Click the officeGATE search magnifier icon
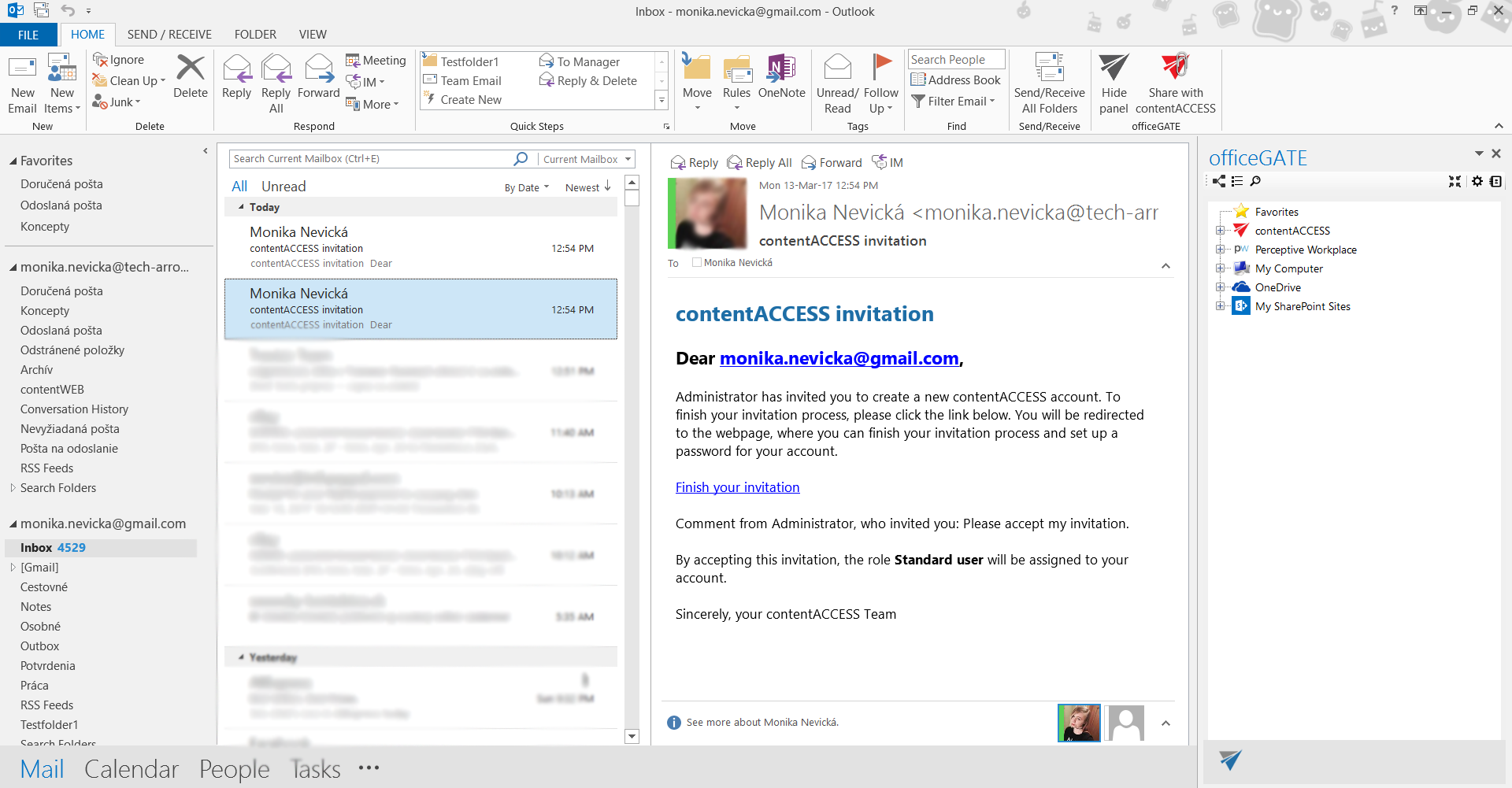 1255,182
